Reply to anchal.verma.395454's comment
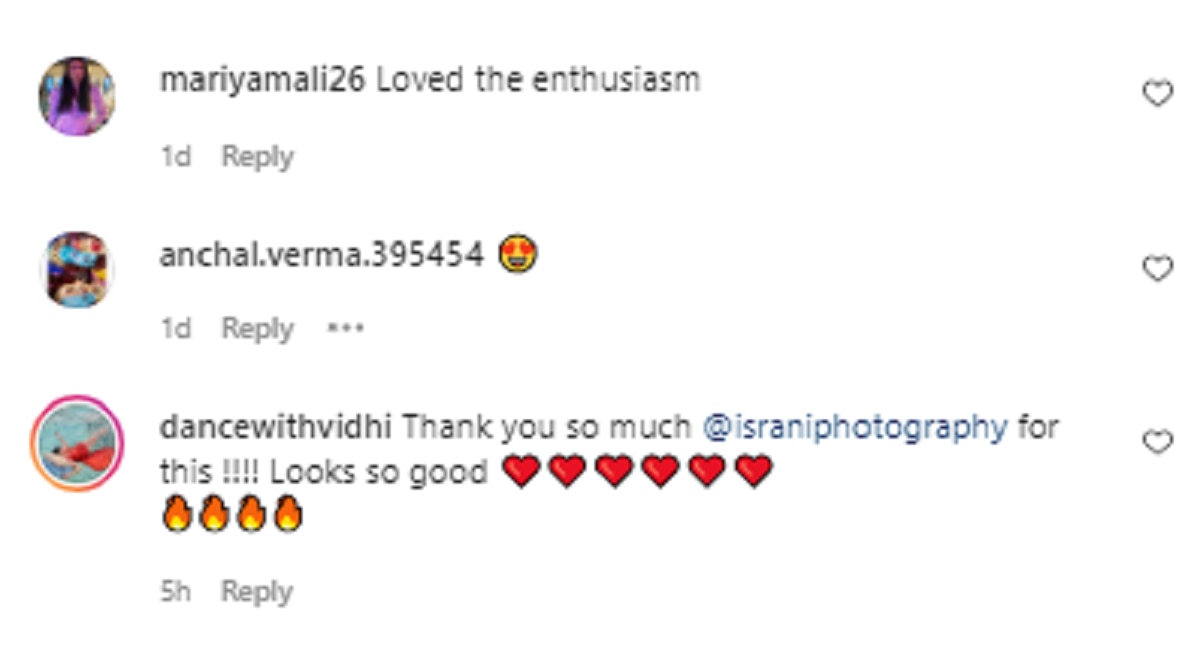Image resolution: width=1200 pixels, height=649 pixels. point(257,328)
